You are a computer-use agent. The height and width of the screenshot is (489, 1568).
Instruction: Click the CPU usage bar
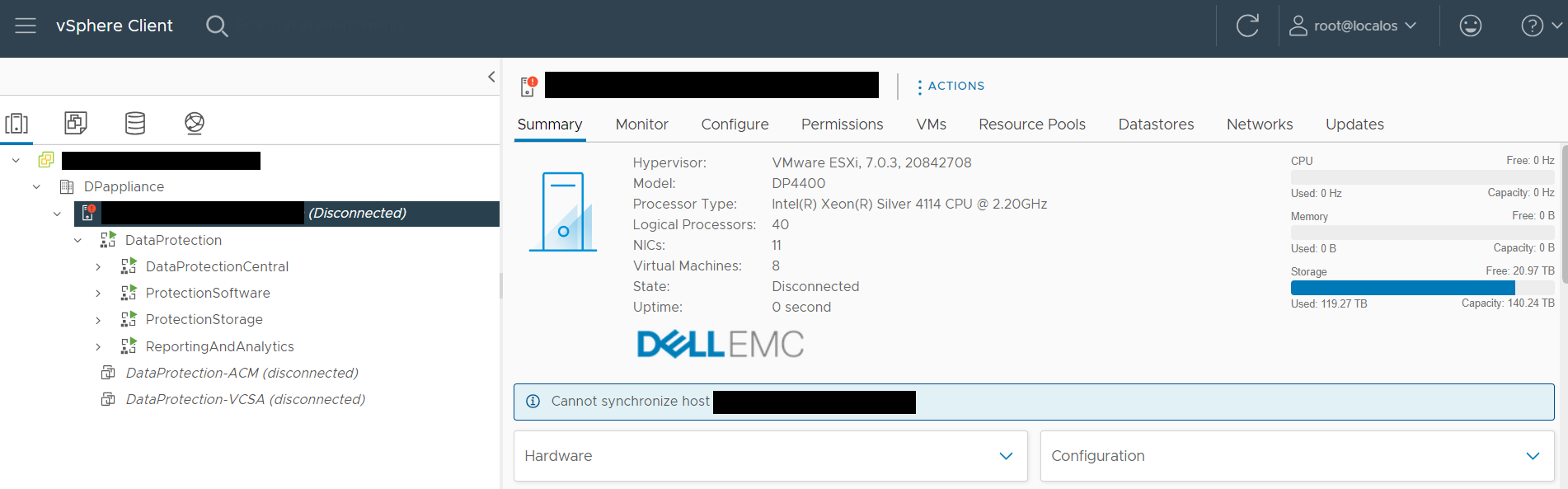pyautogui.click(x=1422, y=177)
